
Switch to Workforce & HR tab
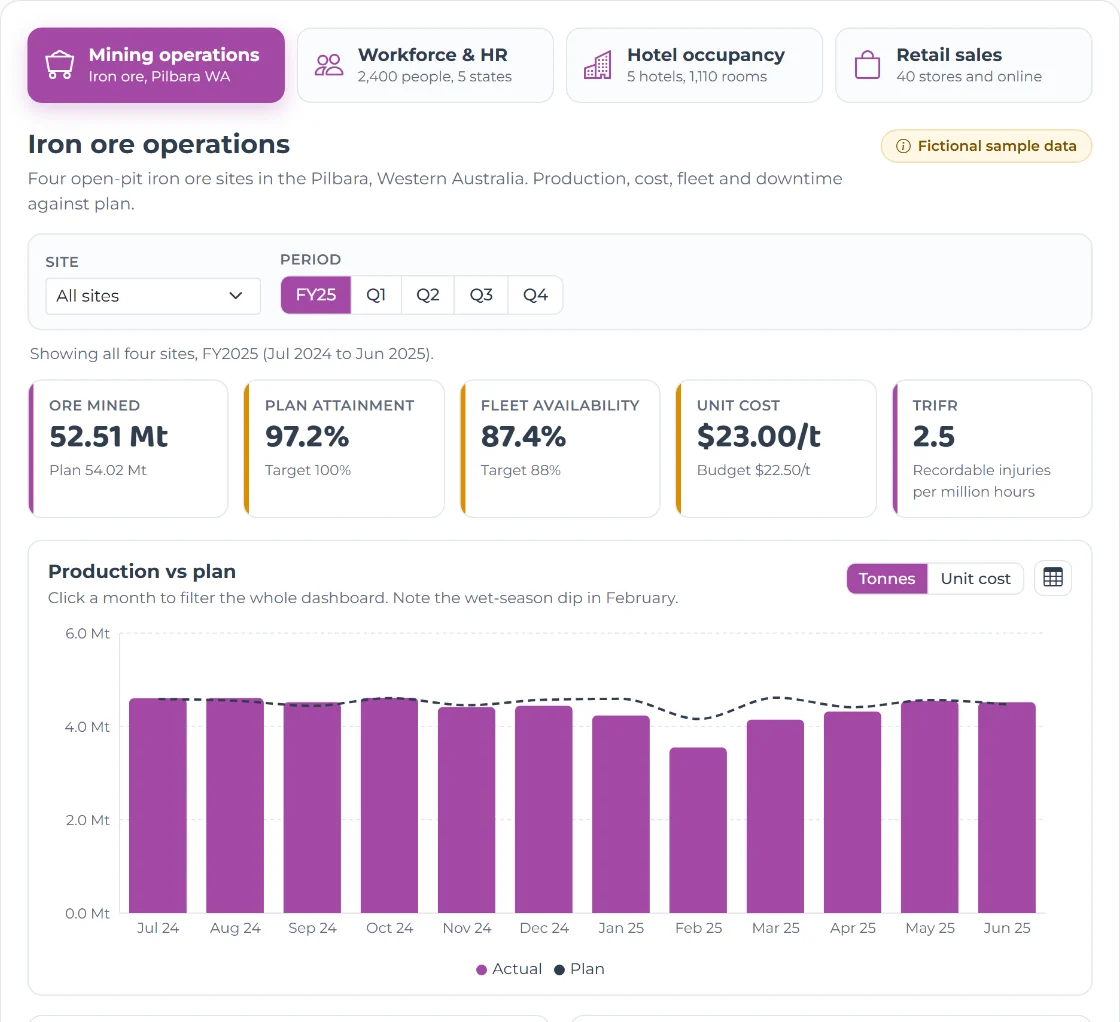point(425,65)
